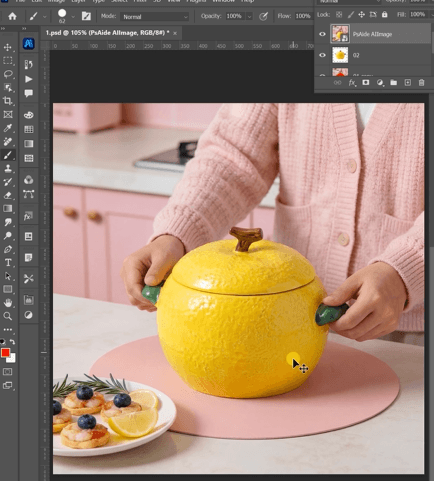Viewport: 434px width, 481px height.
Task: Link the selected layers
Action: [x=338, y=83]
